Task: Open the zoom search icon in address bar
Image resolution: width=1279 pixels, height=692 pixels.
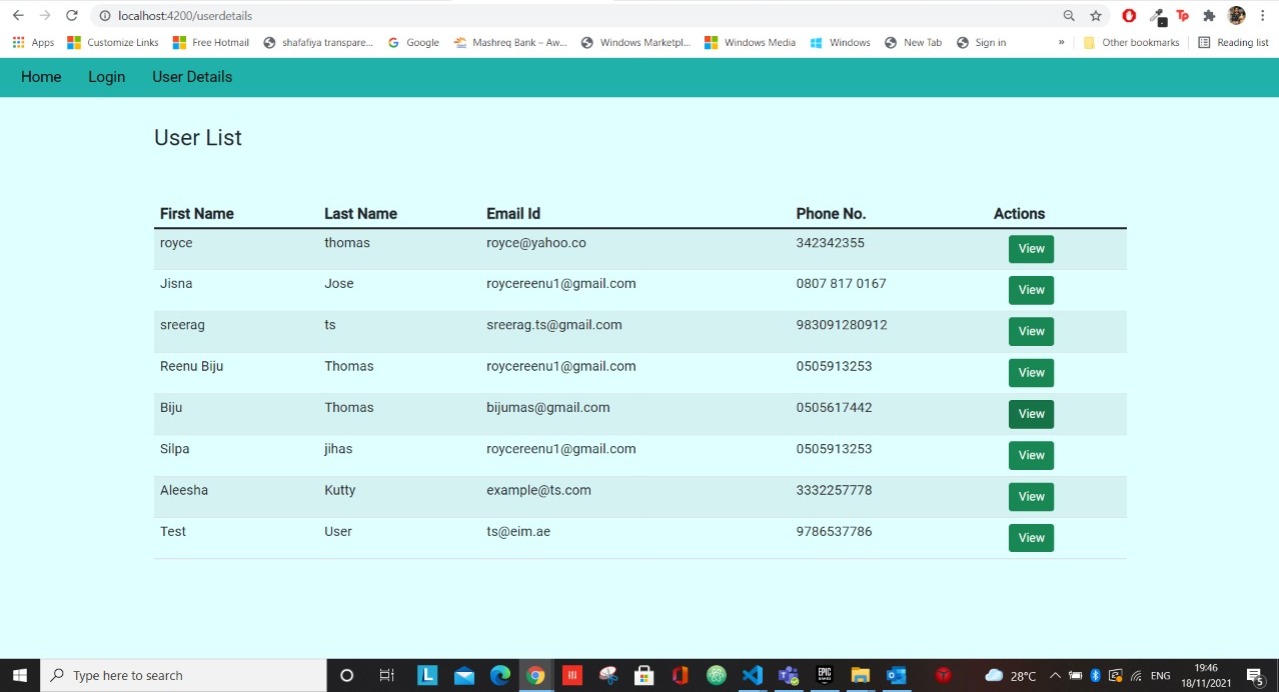Action: [x=1068, y=16]
